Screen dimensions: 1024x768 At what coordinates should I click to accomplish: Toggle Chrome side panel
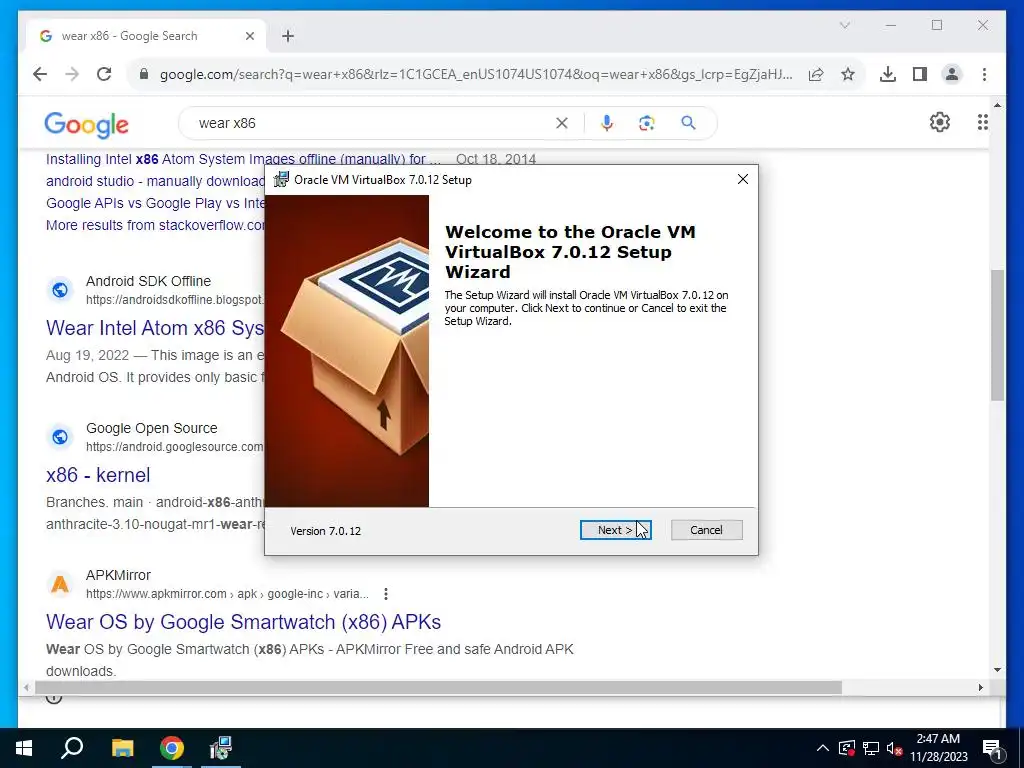click(920, 74)
